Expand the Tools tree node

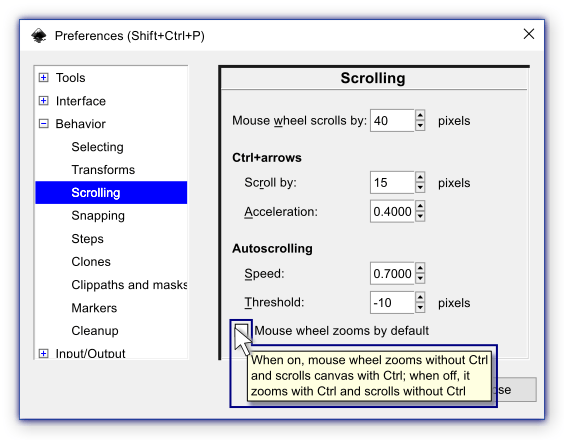click(44, 78)
